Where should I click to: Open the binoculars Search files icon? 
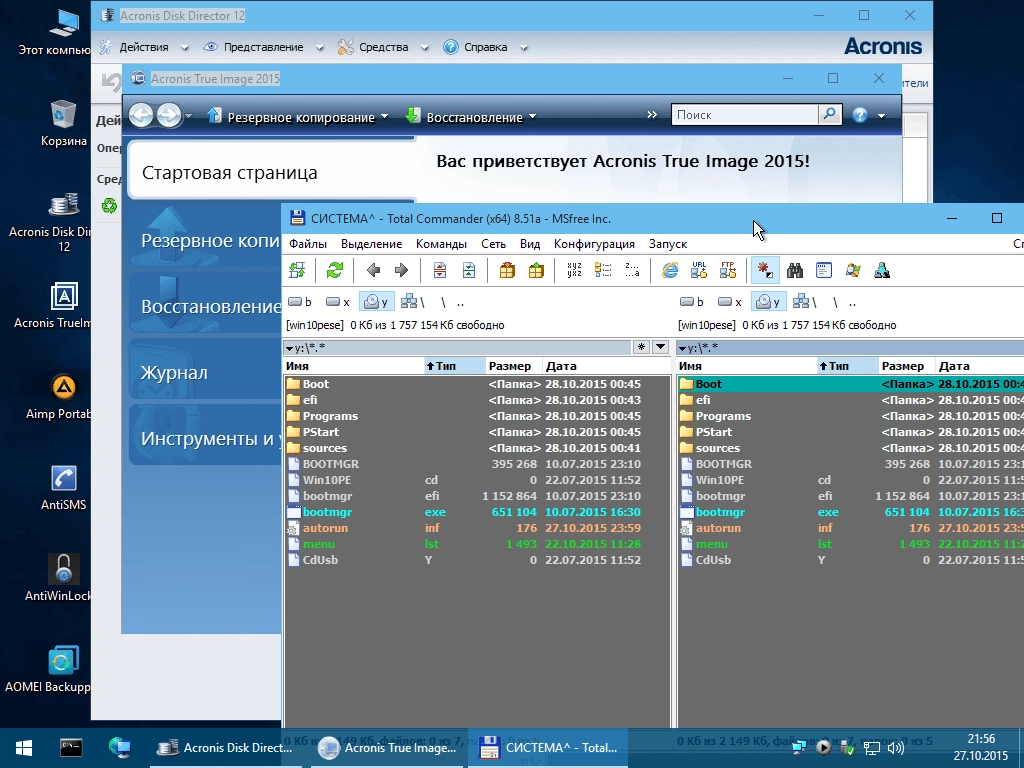point(795,270)
